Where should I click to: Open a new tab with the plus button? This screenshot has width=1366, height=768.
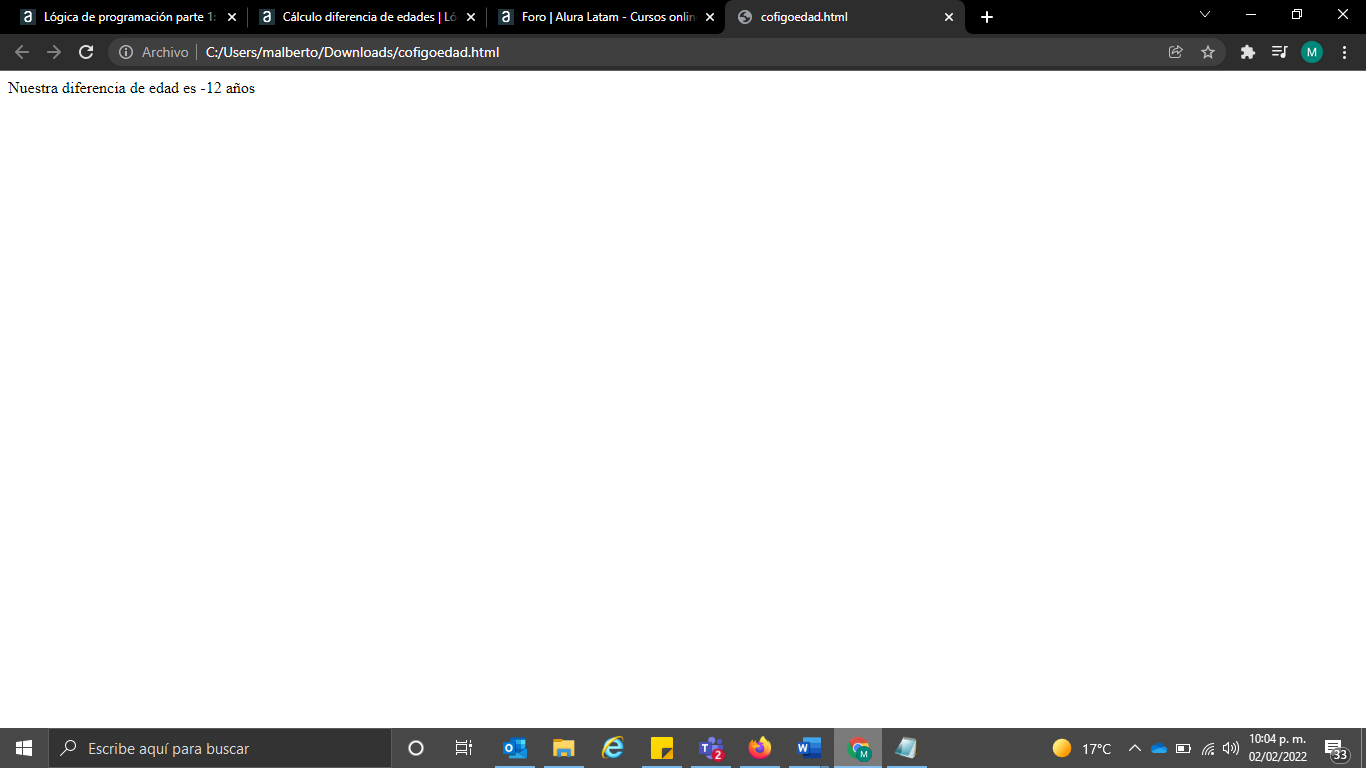(x=987, y=17)
